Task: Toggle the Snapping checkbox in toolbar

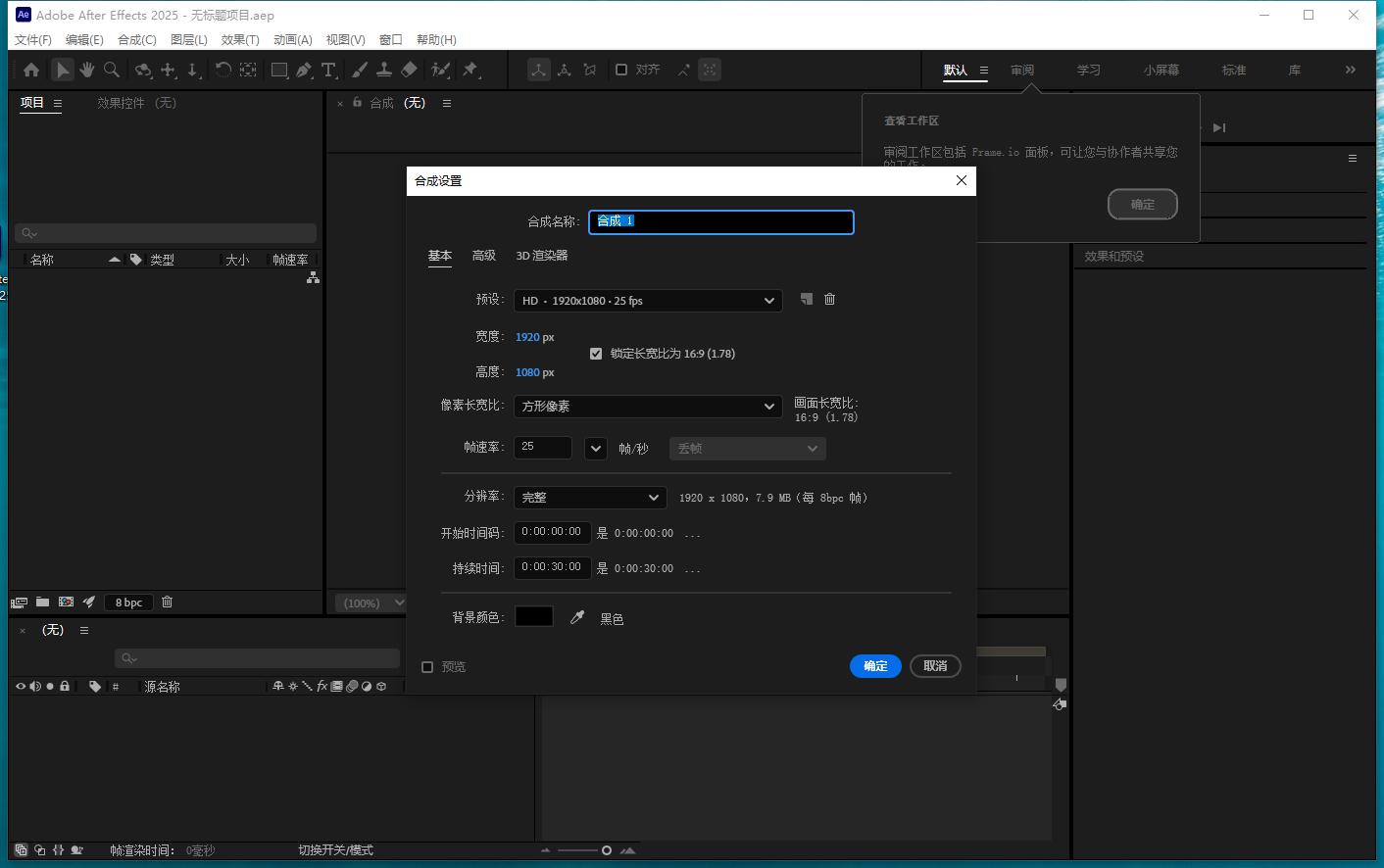Action: (x=621, y=70)
